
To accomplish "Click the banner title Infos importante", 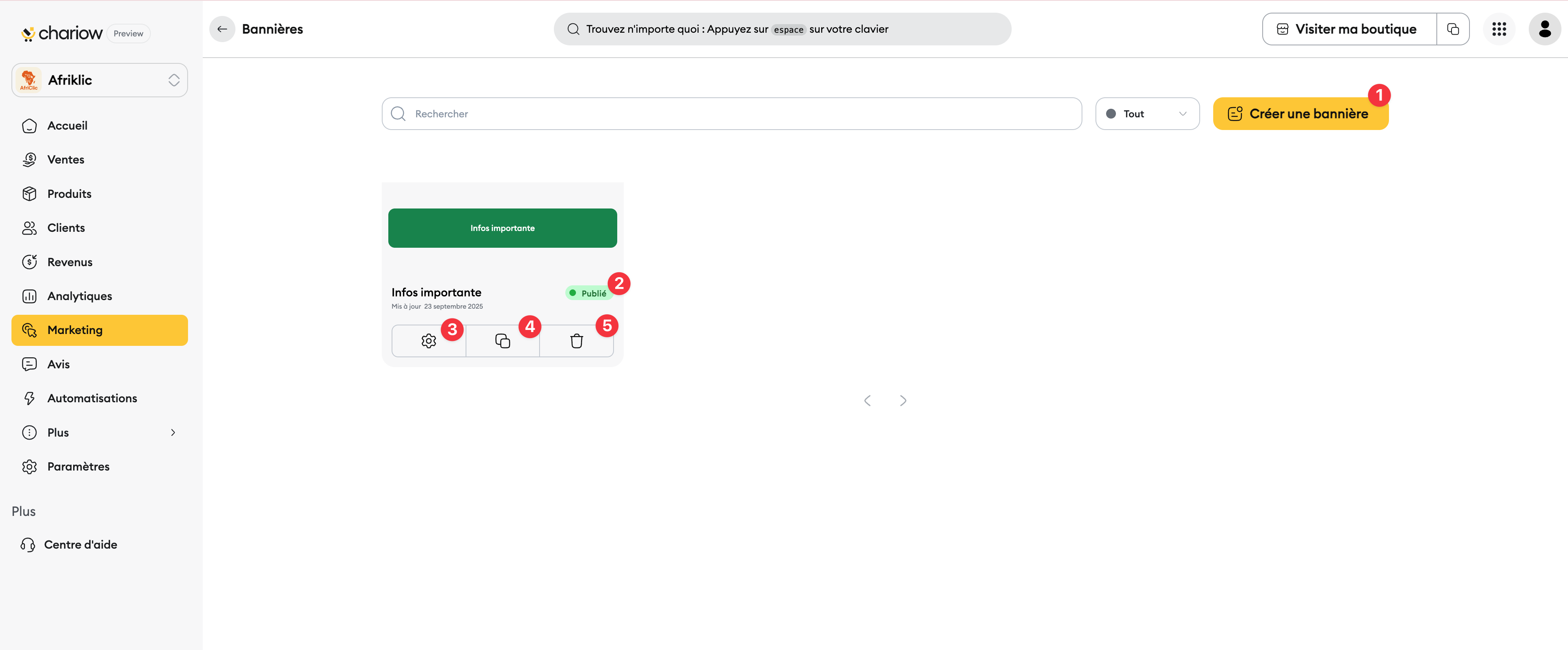I will (437, 293).
